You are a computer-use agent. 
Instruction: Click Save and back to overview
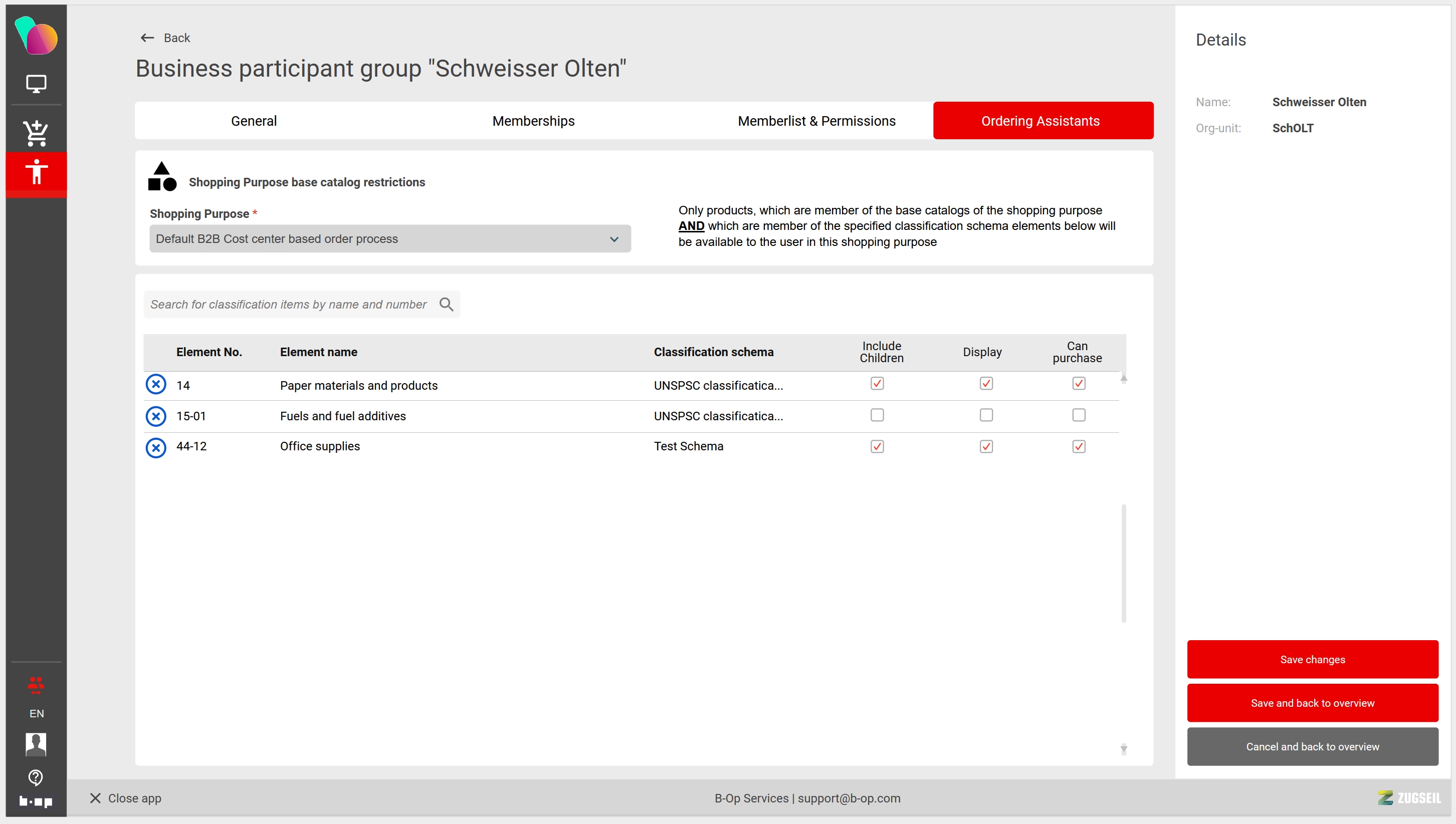click(1312, 703)
